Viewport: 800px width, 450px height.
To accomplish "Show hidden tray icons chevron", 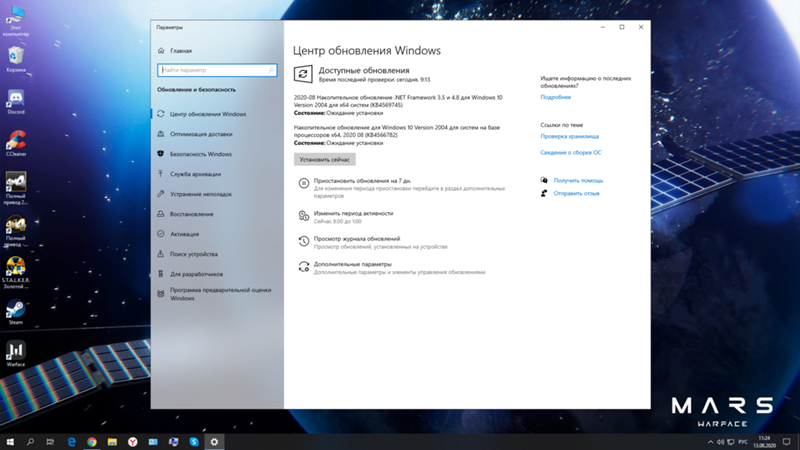I will tap(710, 442).
